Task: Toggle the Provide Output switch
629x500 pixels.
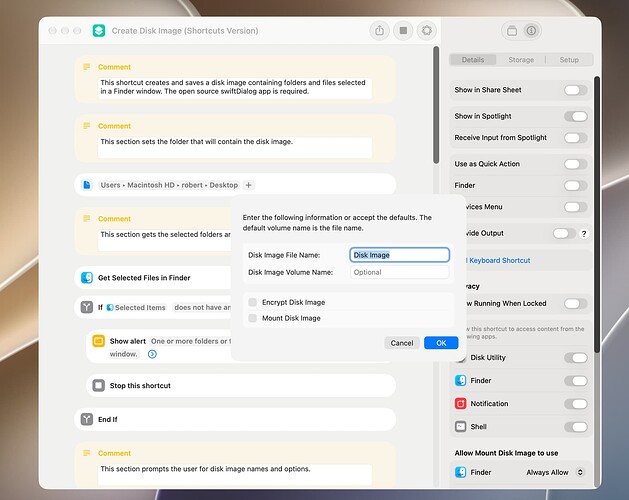Action: point(564,233)
